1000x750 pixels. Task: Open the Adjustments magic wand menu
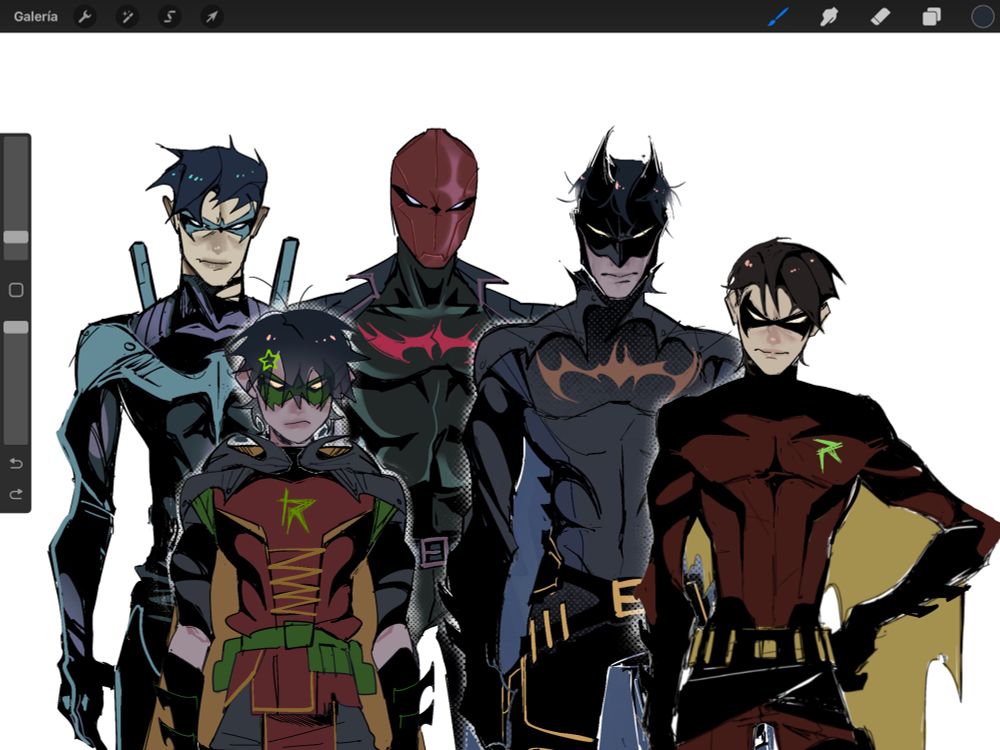tap(128, 17)
